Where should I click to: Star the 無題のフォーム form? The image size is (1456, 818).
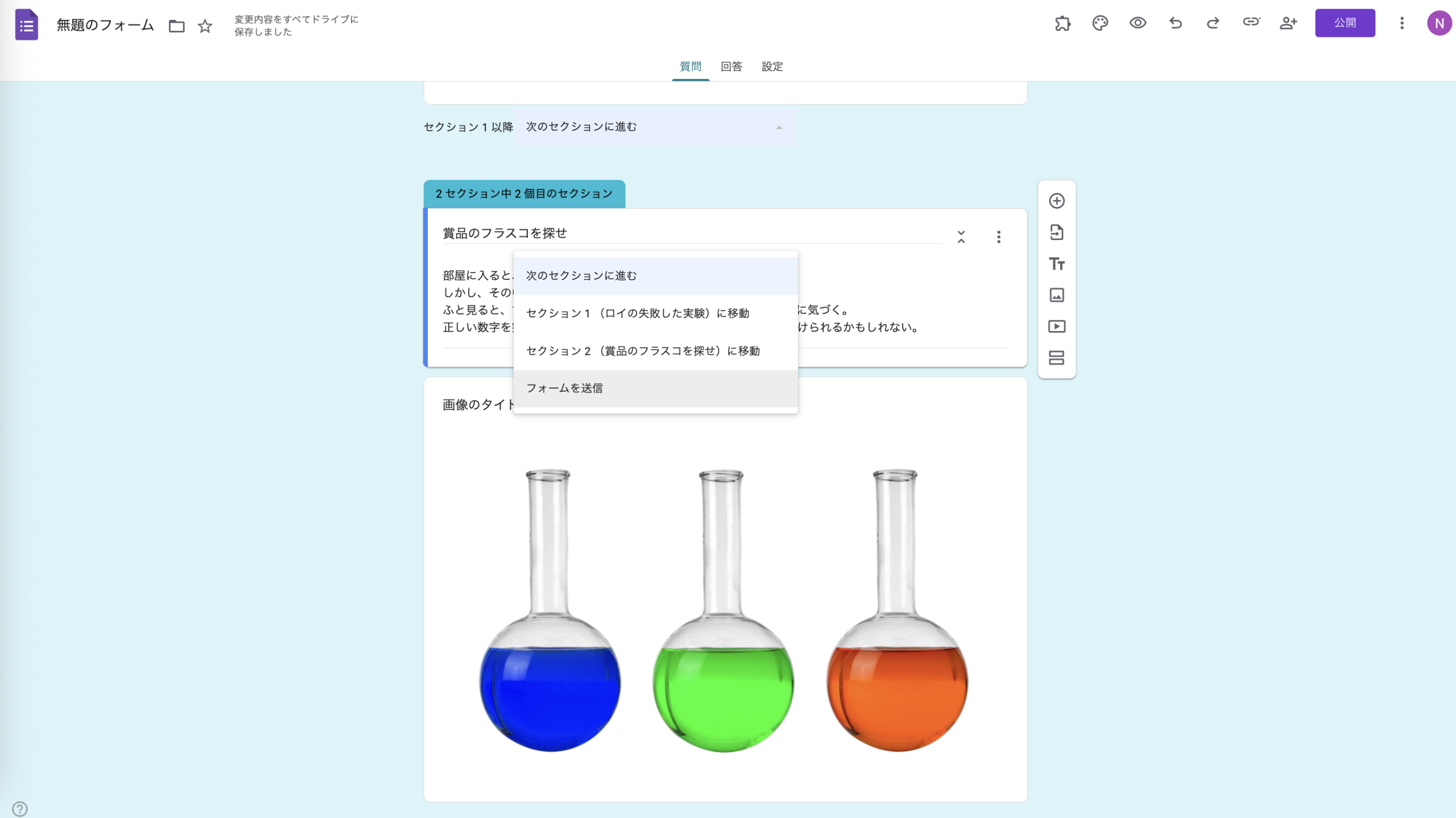click(204, 26)
